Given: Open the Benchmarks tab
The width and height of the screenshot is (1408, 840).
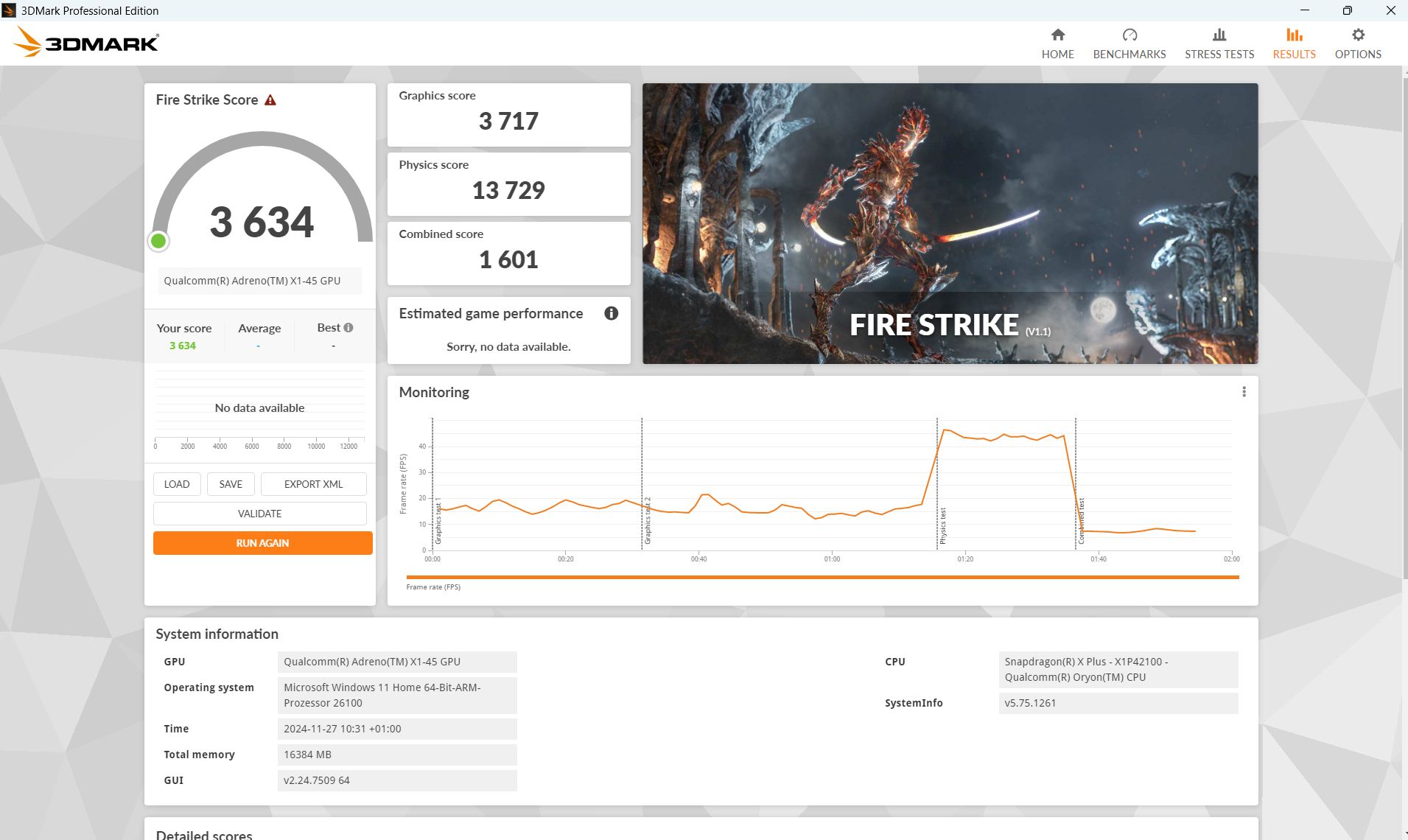Looking at the screenshot, I should (x=1129, y=43).
